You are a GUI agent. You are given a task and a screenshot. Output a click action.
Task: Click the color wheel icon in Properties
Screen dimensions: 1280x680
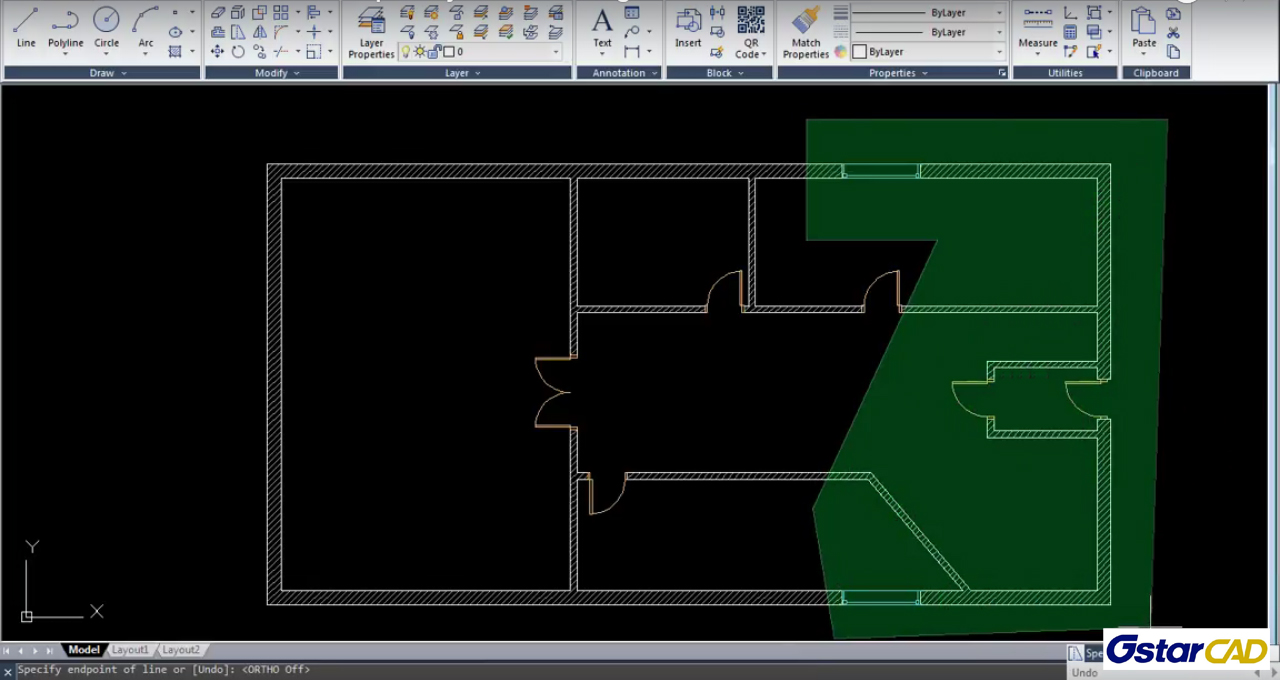point(840,51)
